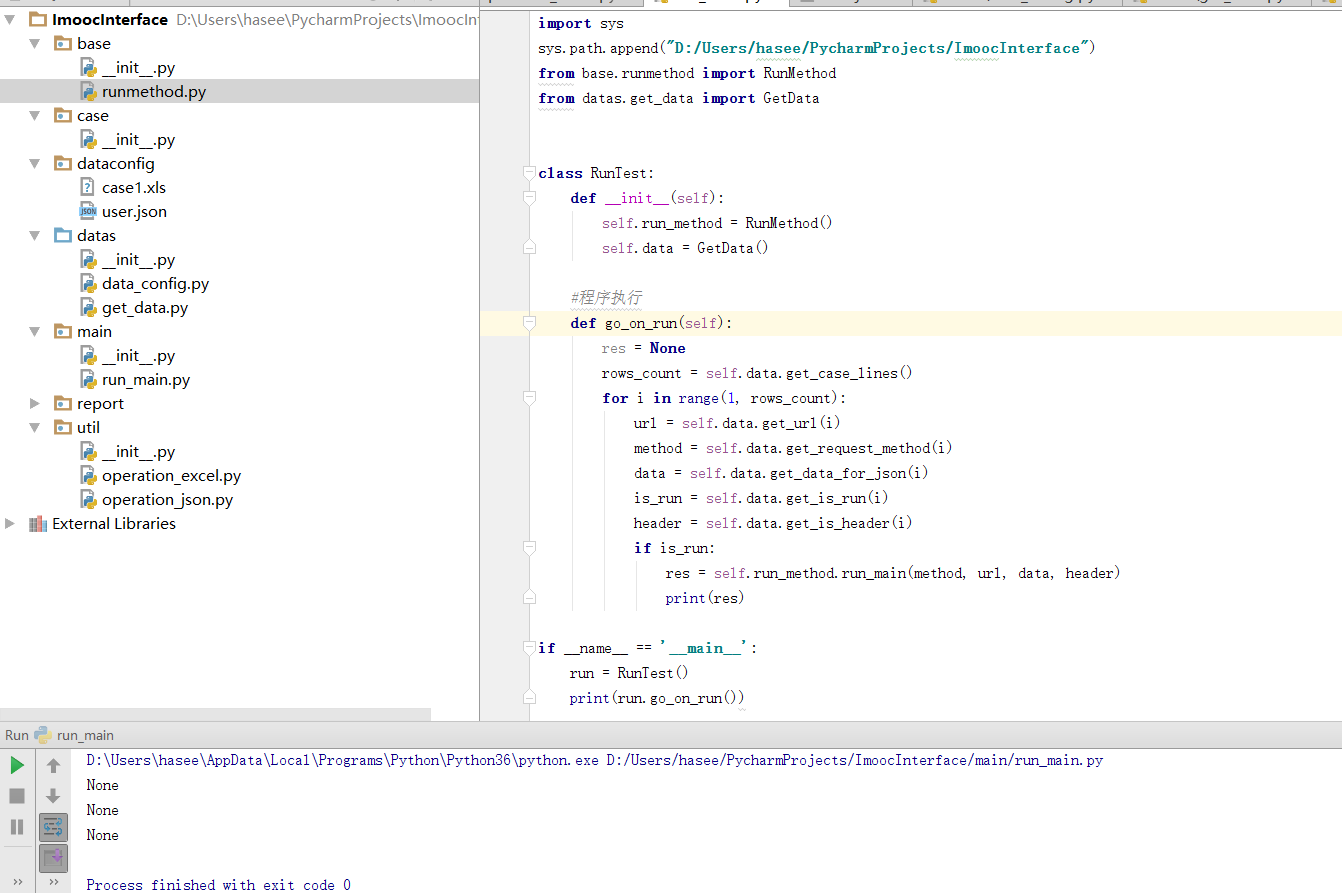This screenshot has height=893, width=1342.
Task: Click the External Libraries bar-chart icon
Action: click(38, 524)
